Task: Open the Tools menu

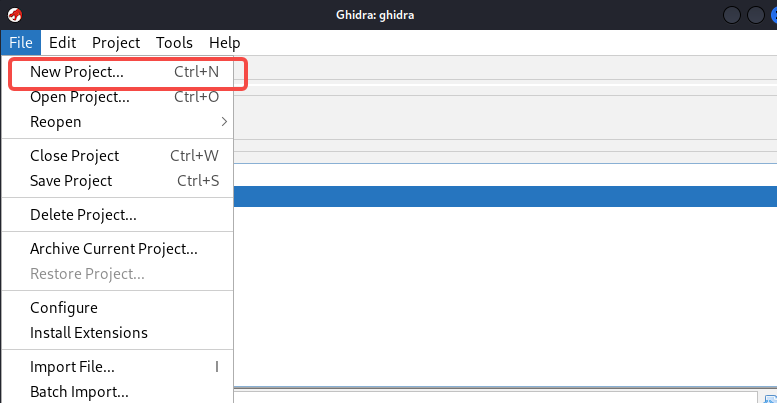Action: click(174, 43)
